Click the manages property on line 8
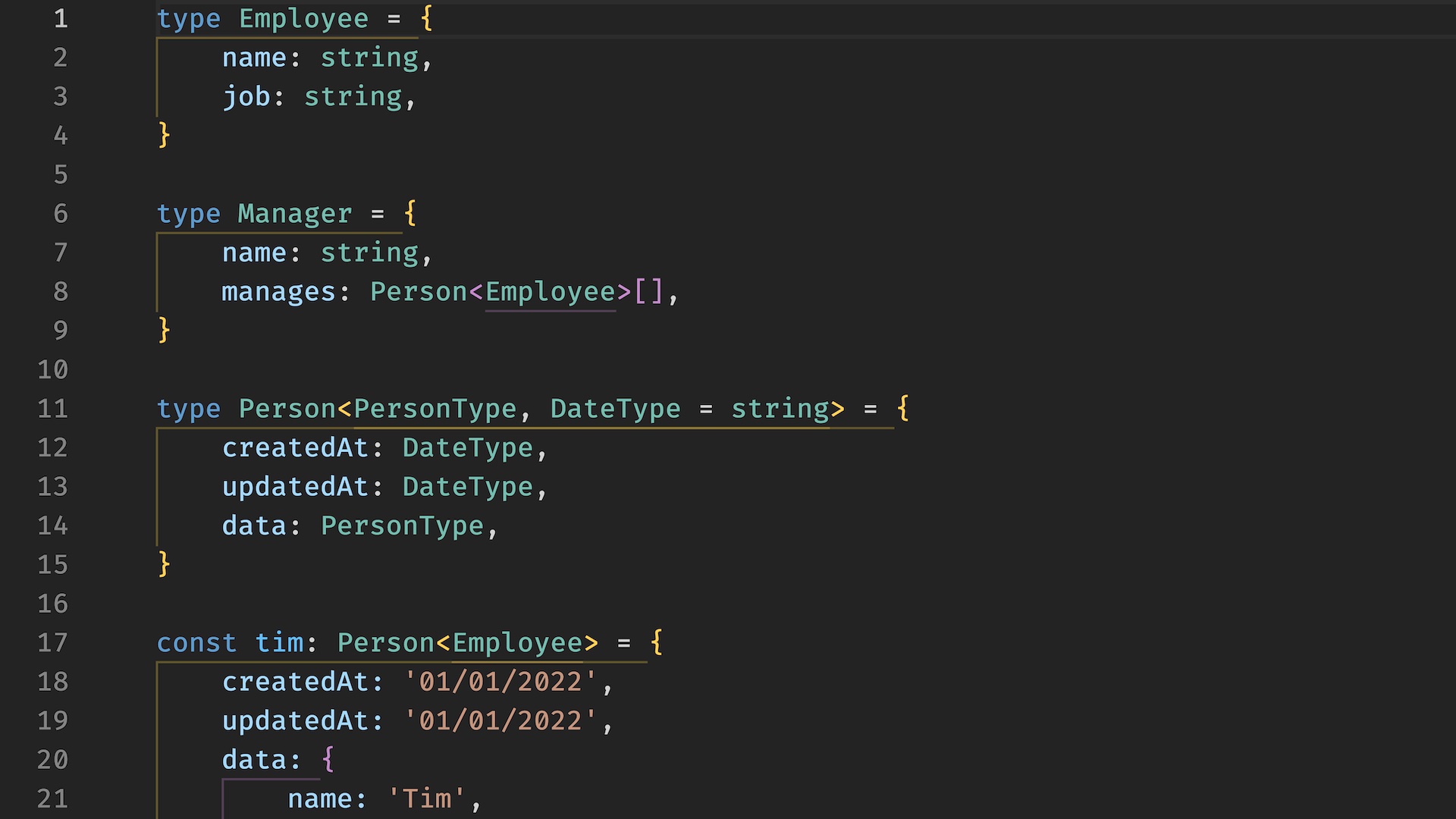1456x819 pixels. 279,291
